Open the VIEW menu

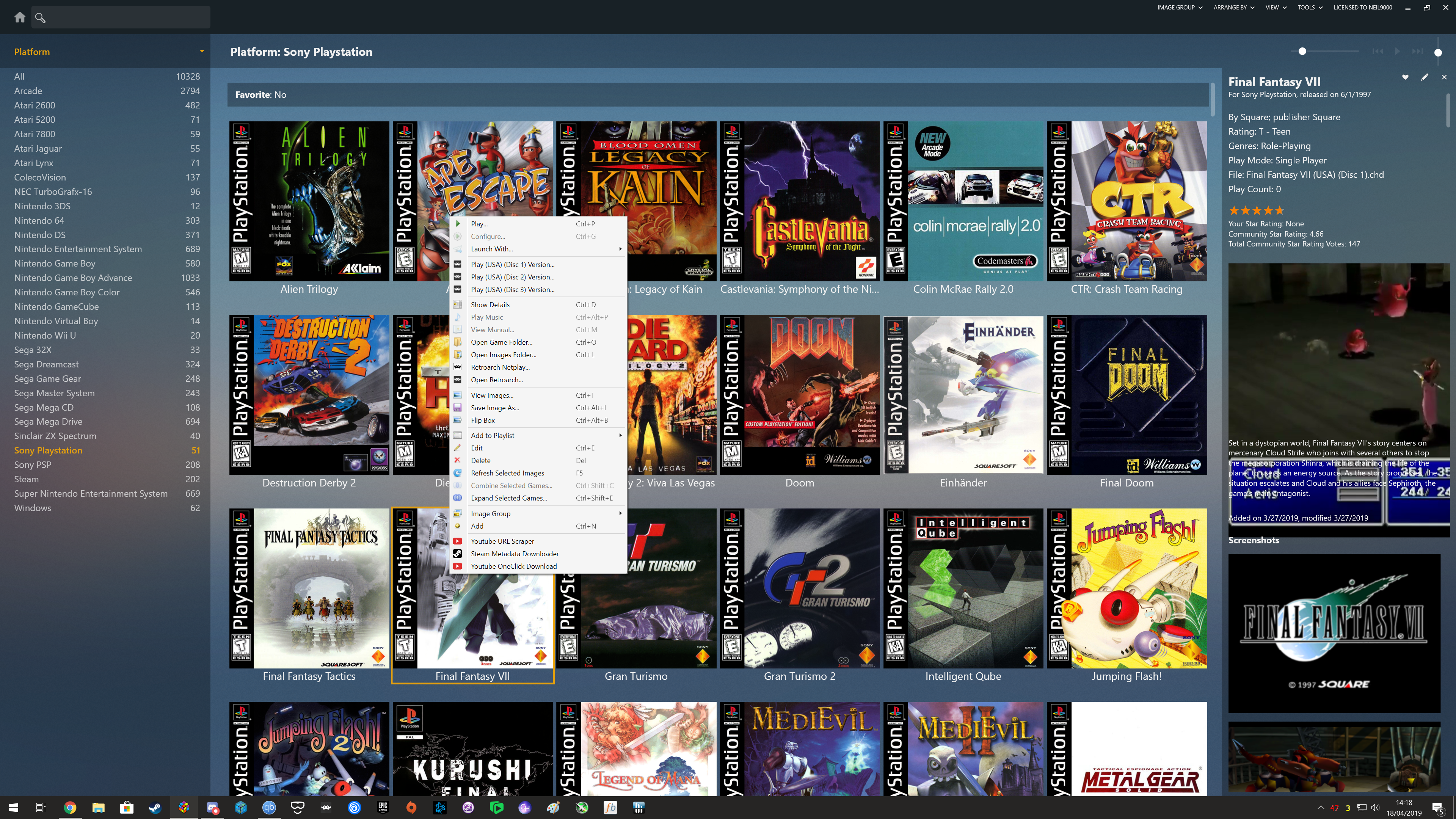1276,7
